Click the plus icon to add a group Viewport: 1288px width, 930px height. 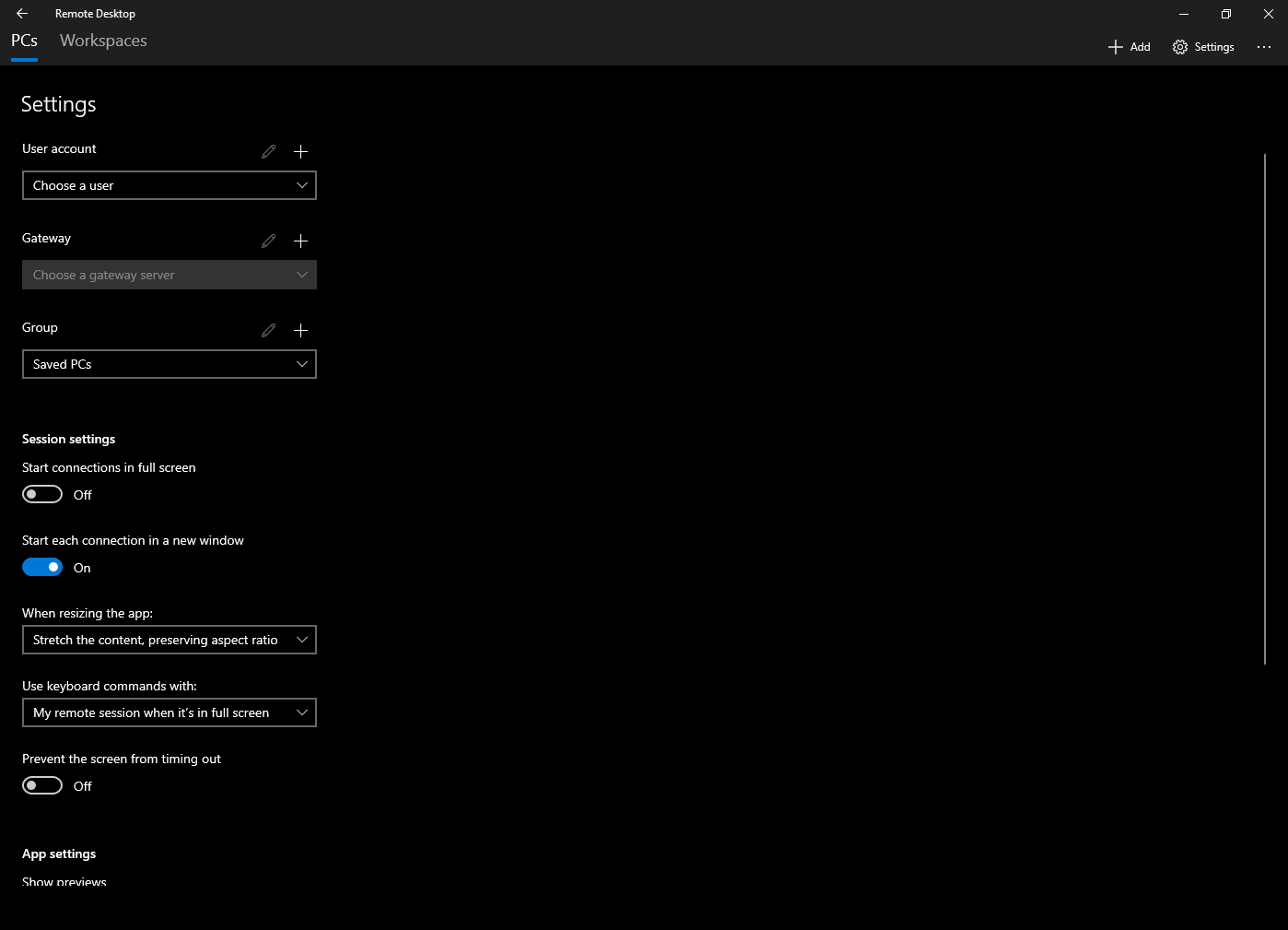(x=300, y=330)
